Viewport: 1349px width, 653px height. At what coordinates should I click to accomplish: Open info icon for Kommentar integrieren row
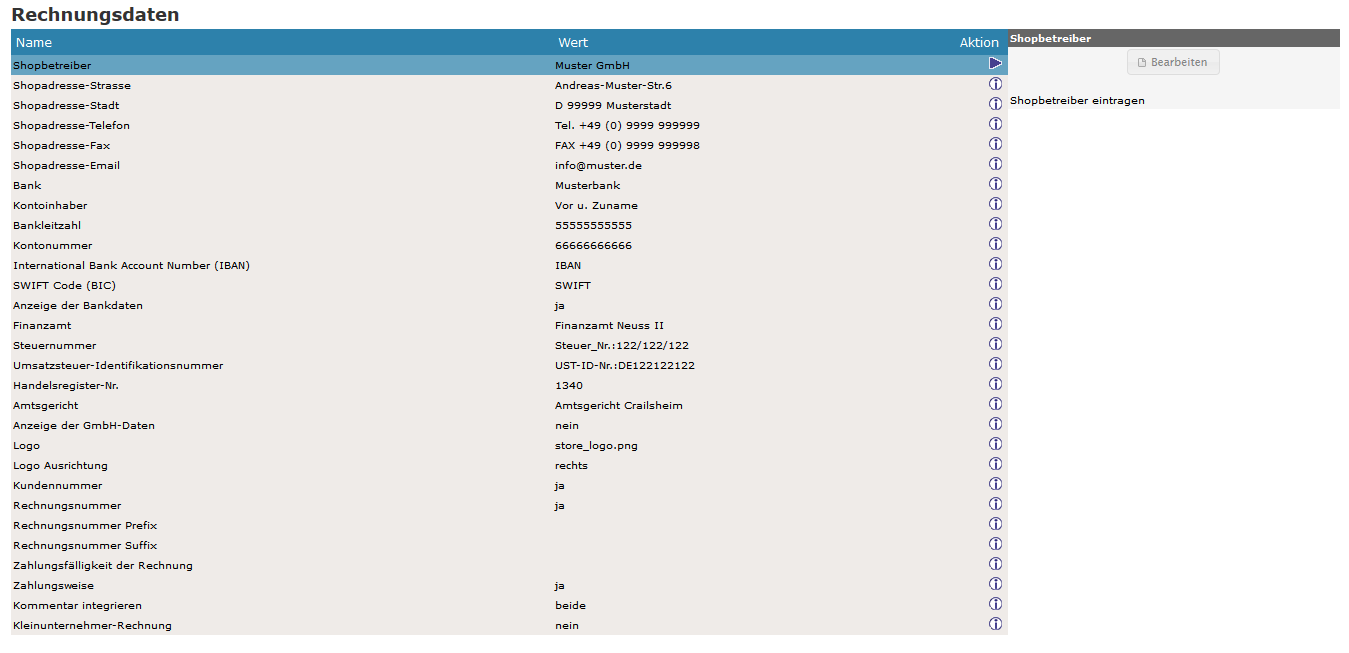(x=995, y=604)
